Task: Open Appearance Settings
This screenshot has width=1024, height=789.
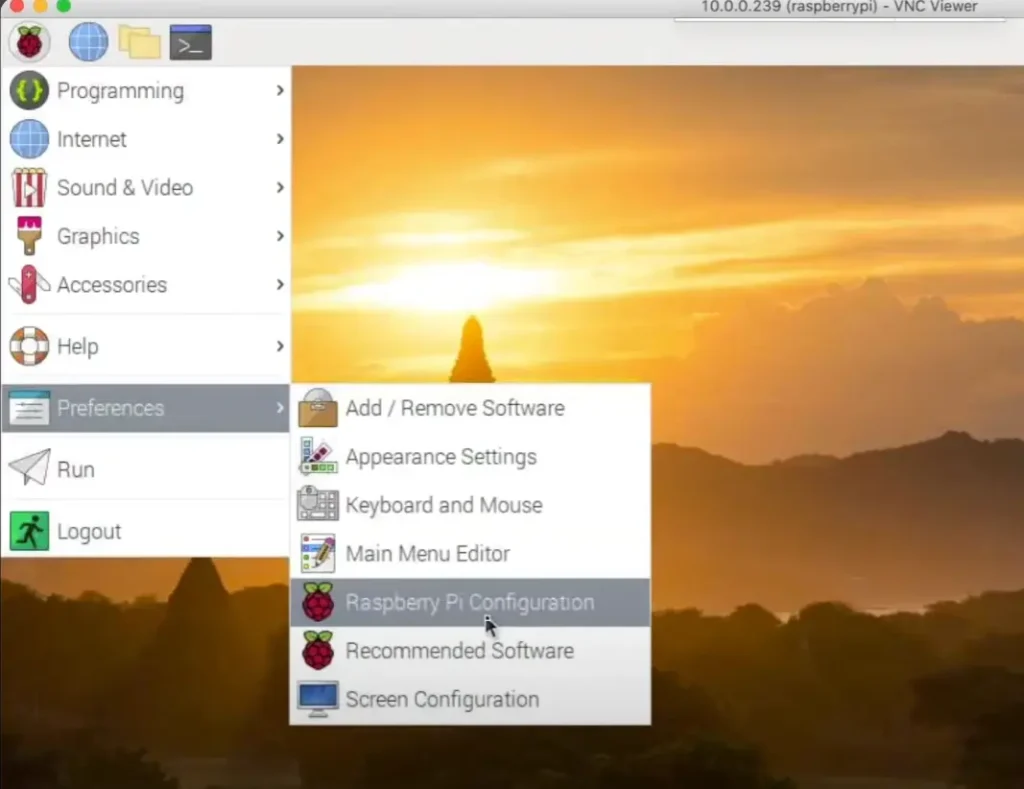Action: 470,457
